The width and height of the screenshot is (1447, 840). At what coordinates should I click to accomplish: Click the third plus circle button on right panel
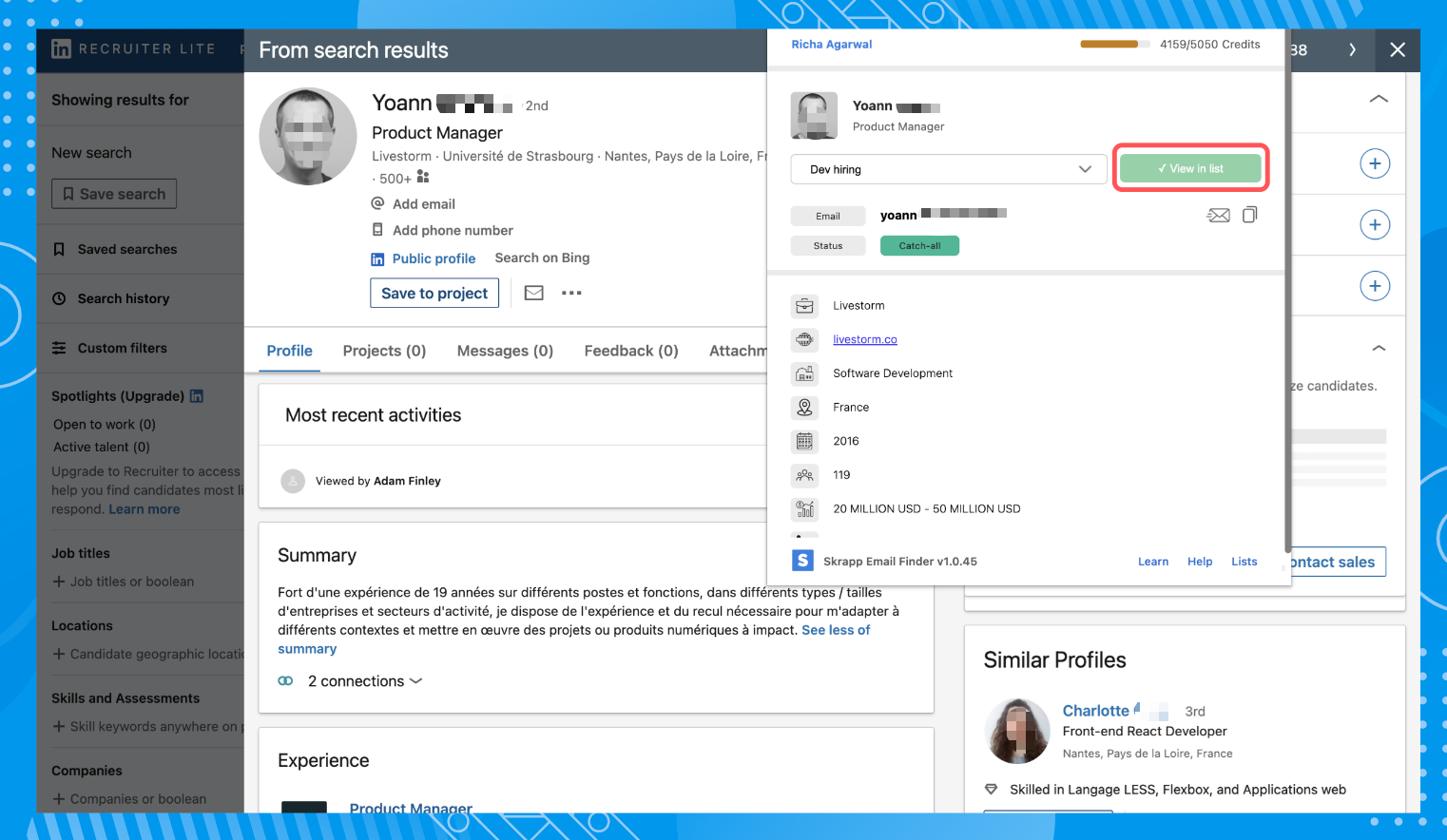pos(1375,286)
